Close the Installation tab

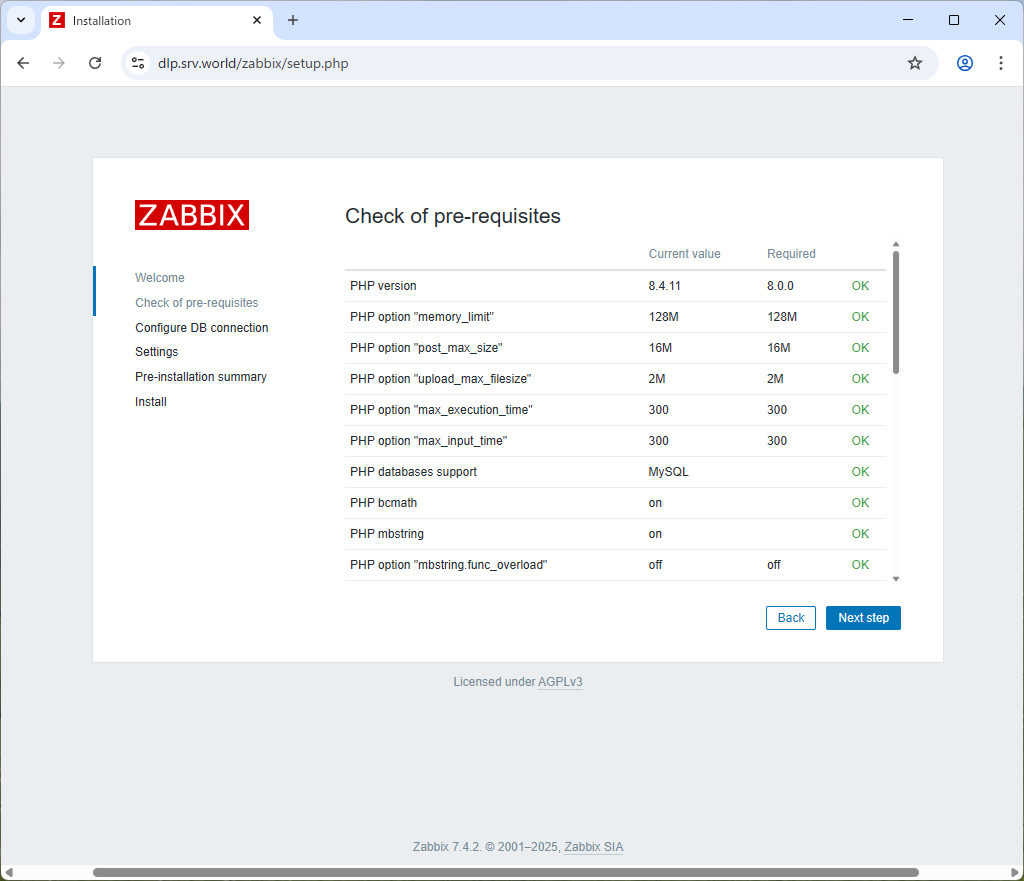point(257,20)
